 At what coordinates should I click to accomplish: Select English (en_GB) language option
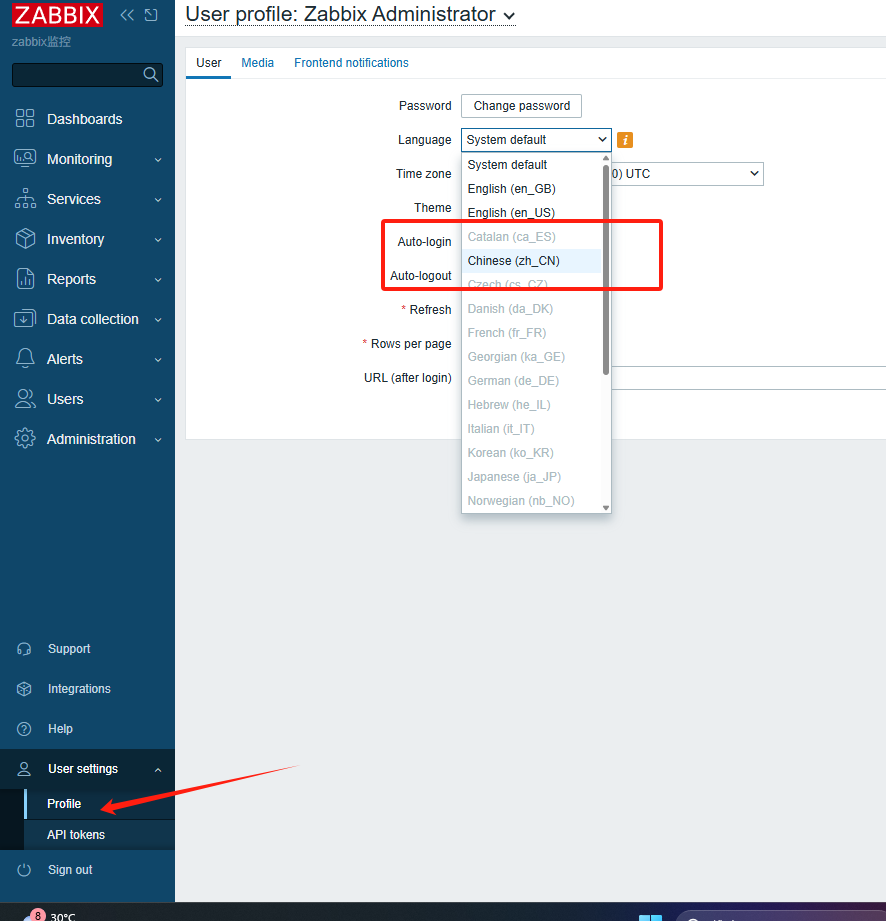pos(532,189)
